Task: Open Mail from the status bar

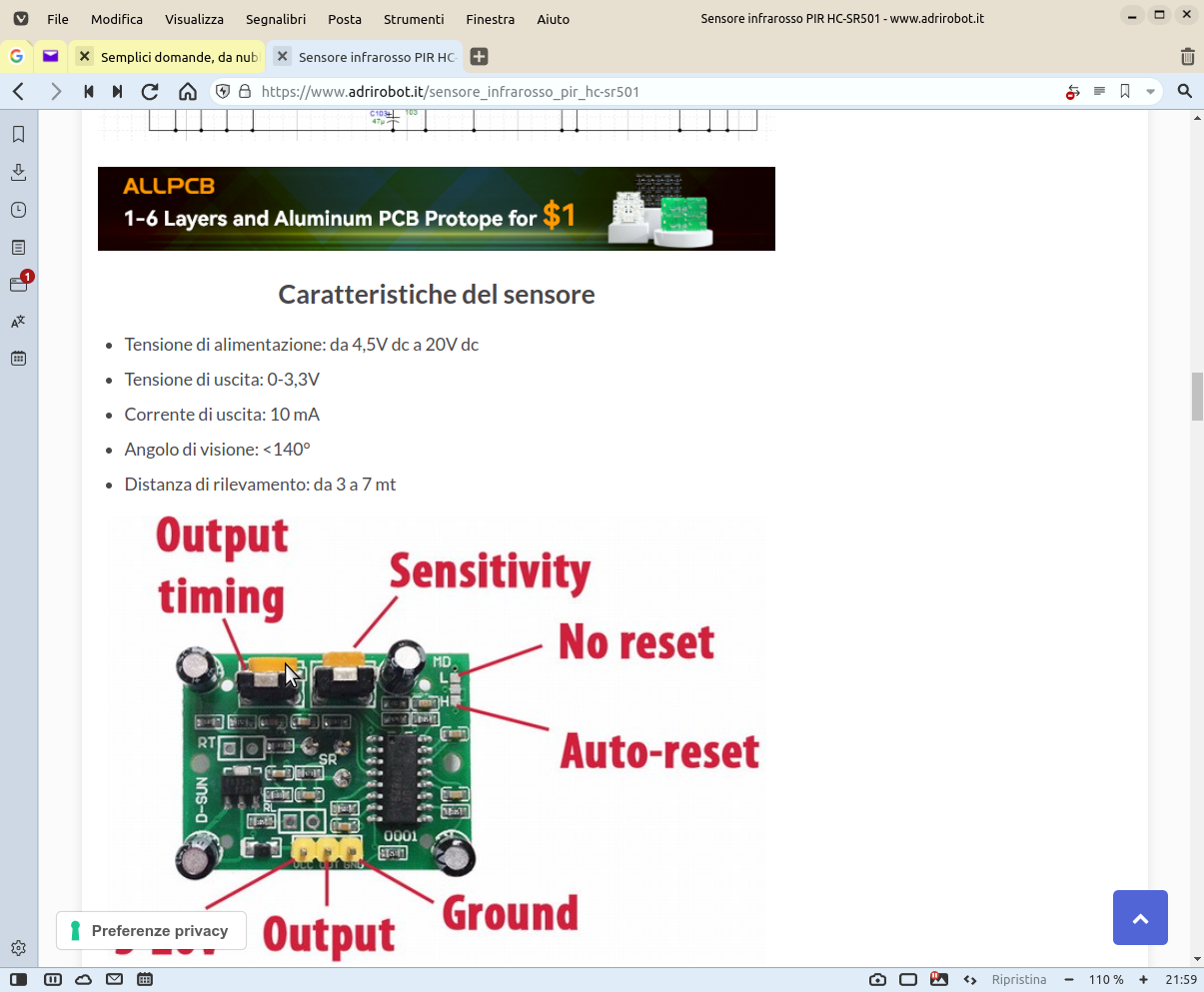Action: pyautogui.click(x=114, y=980)
